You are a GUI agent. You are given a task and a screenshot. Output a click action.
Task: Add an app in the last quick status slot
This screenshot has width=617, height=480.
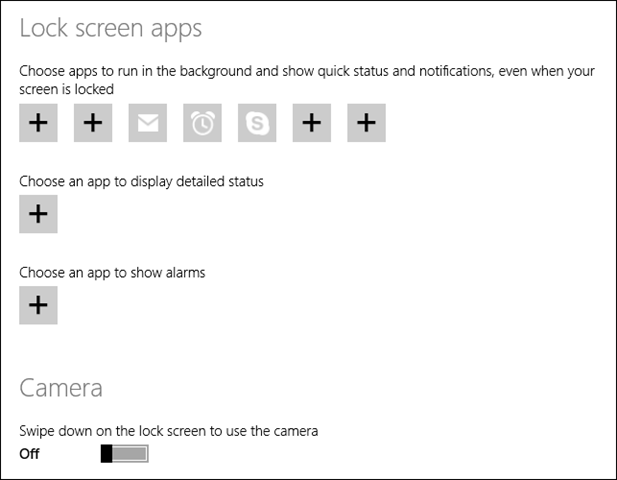pyautogui.click(x=366, y=123)
